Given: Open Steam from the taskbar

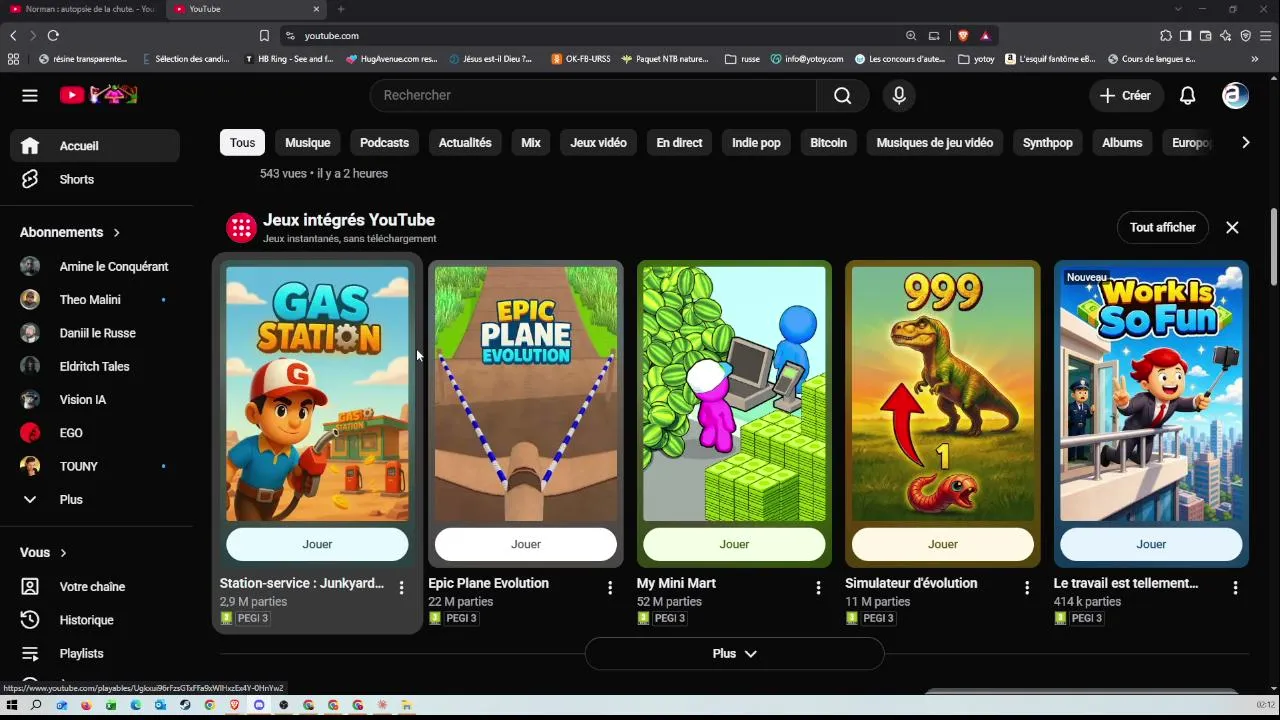Looking at the screenshot, I should pos(185,705).
